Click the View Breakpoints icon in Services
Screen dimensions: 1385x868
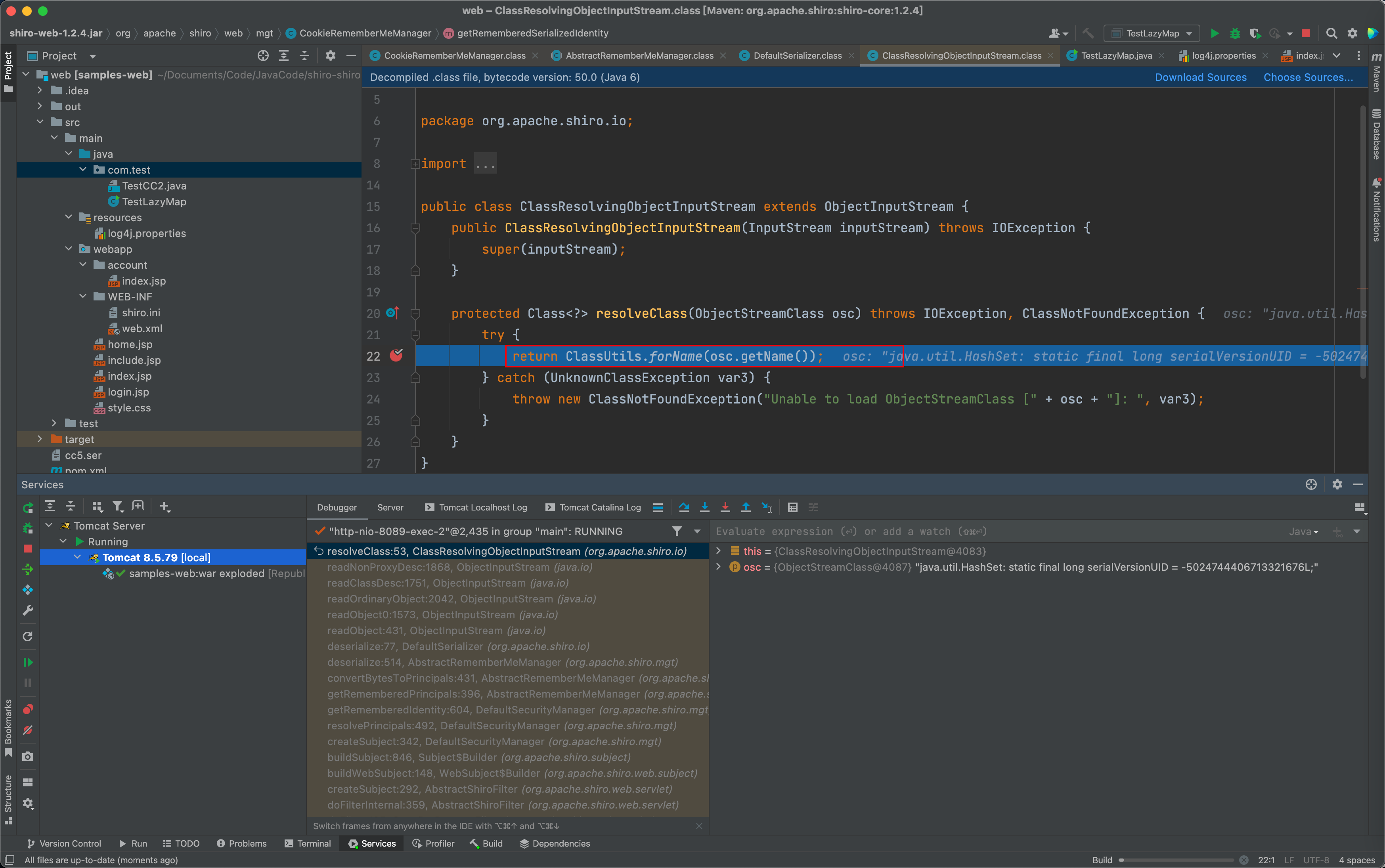point(28,709)
